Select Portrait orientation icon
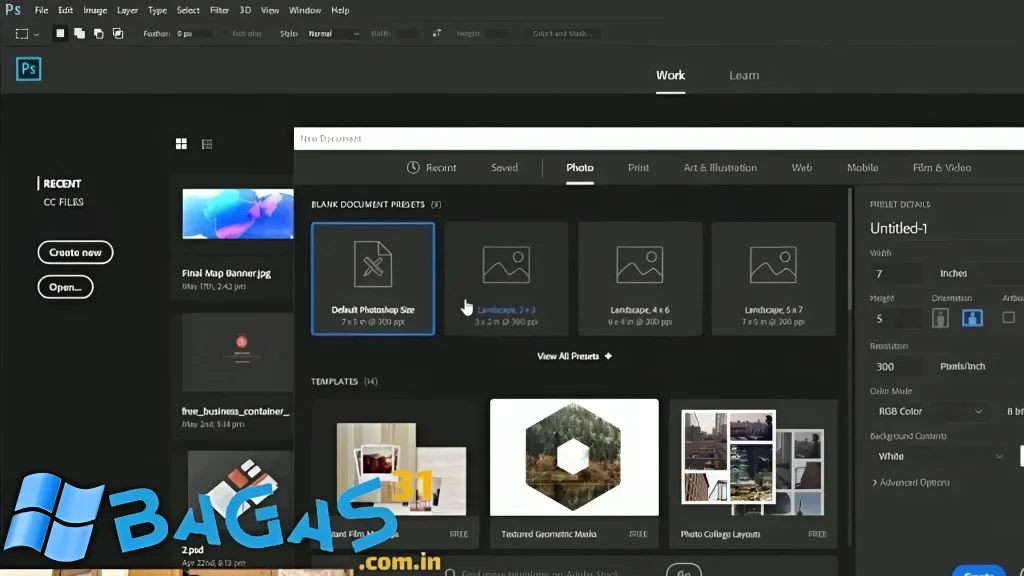Viewport: 1024px width, 576px height. (940, 318)
